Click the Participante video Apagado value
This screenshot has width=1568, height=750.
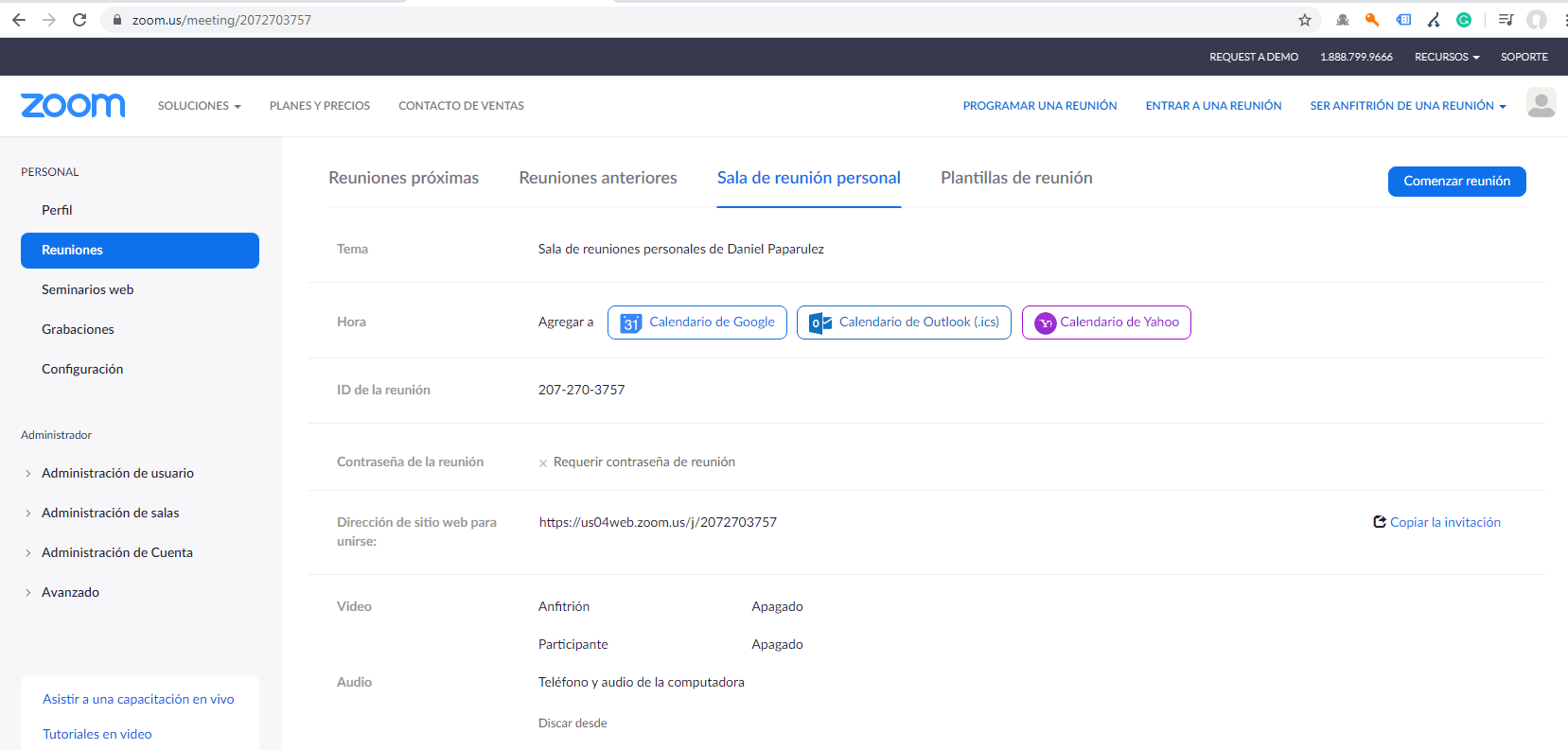pos(777,644)
